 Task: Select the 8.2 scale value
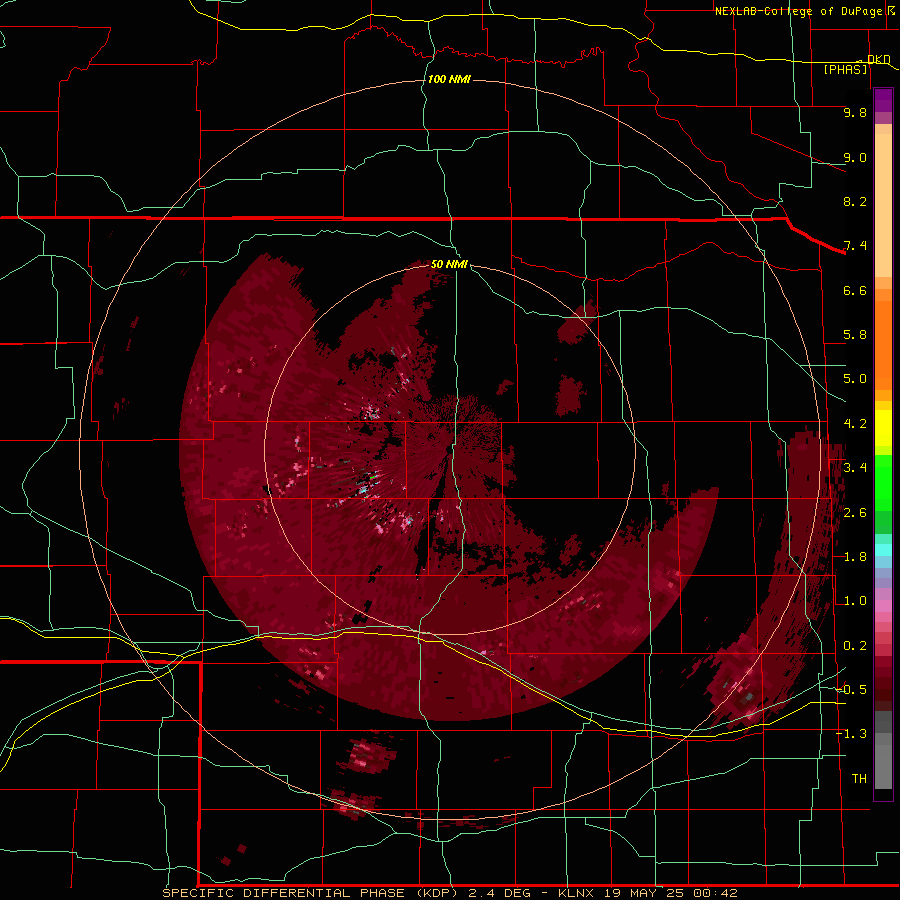(x=855, y=201)
